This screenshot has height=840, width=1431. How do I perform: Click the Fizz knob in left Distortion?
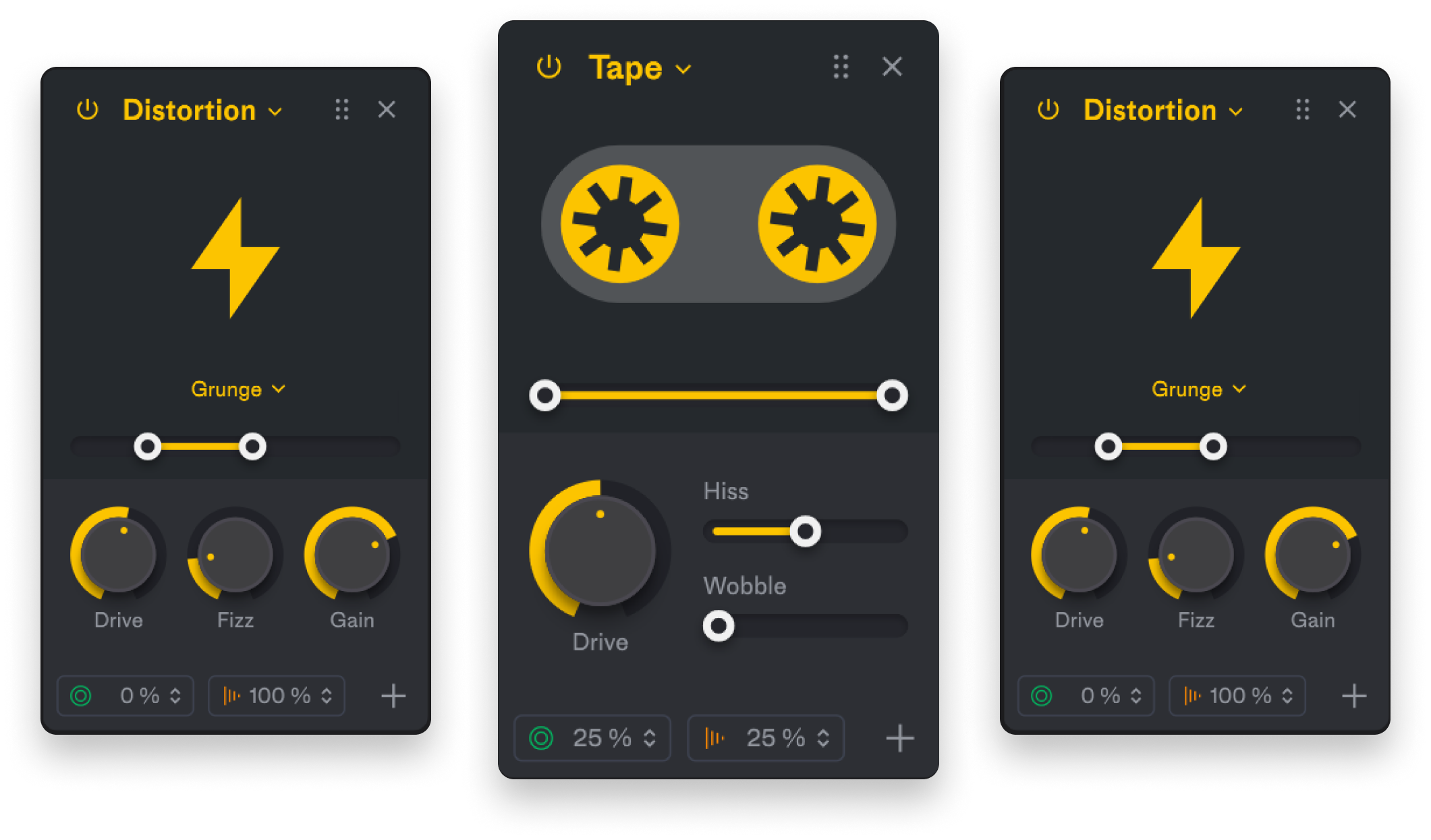pyautogui.click(x=235, y=555)
